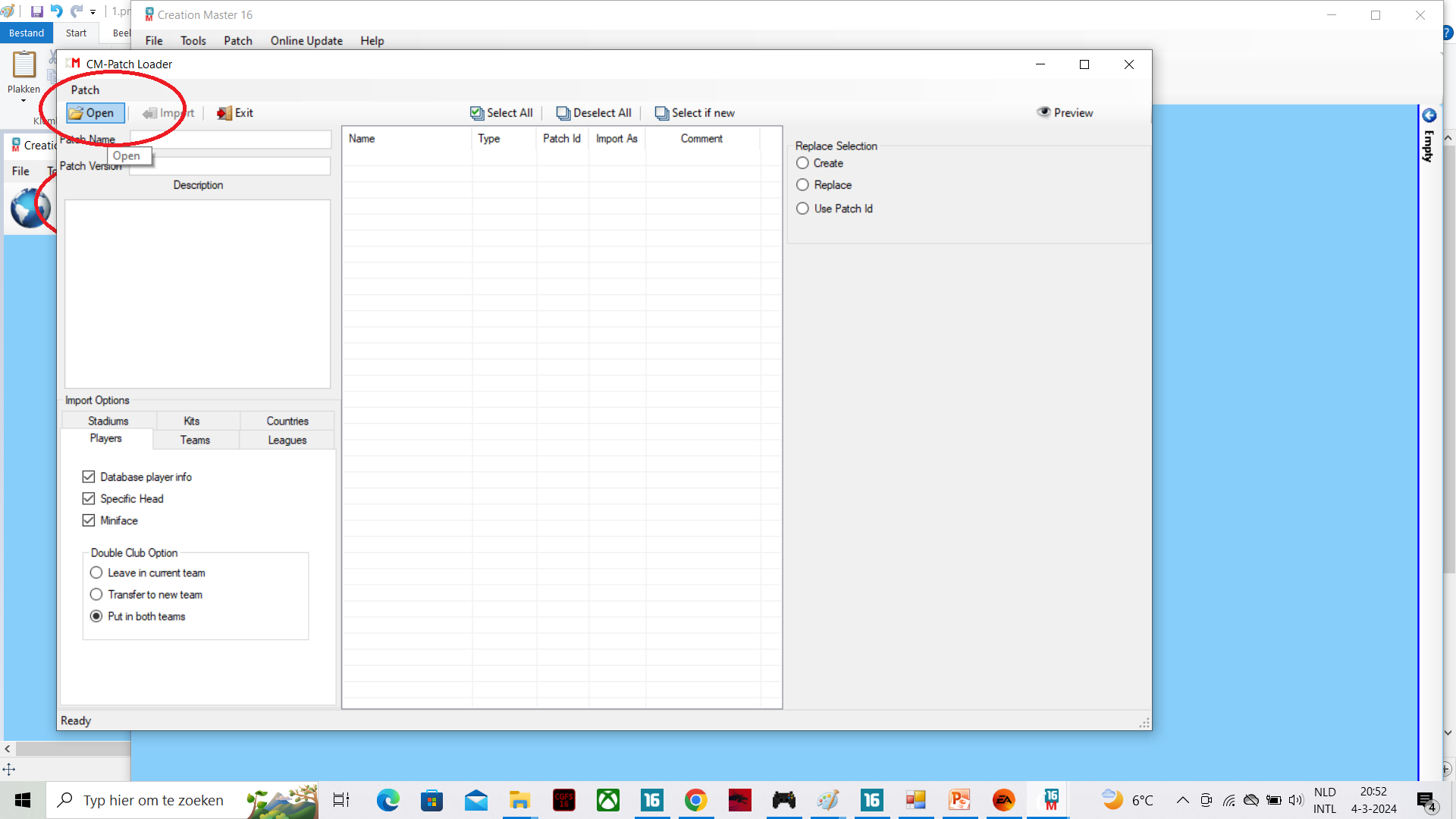Click the Import toolbar button

click(168, 113)
